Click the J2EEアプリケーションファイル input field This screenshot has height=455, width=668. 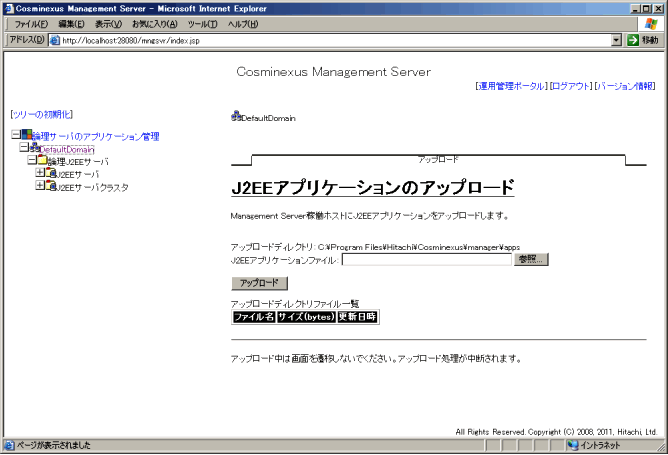pyautogui.click(x=426, y=259)
